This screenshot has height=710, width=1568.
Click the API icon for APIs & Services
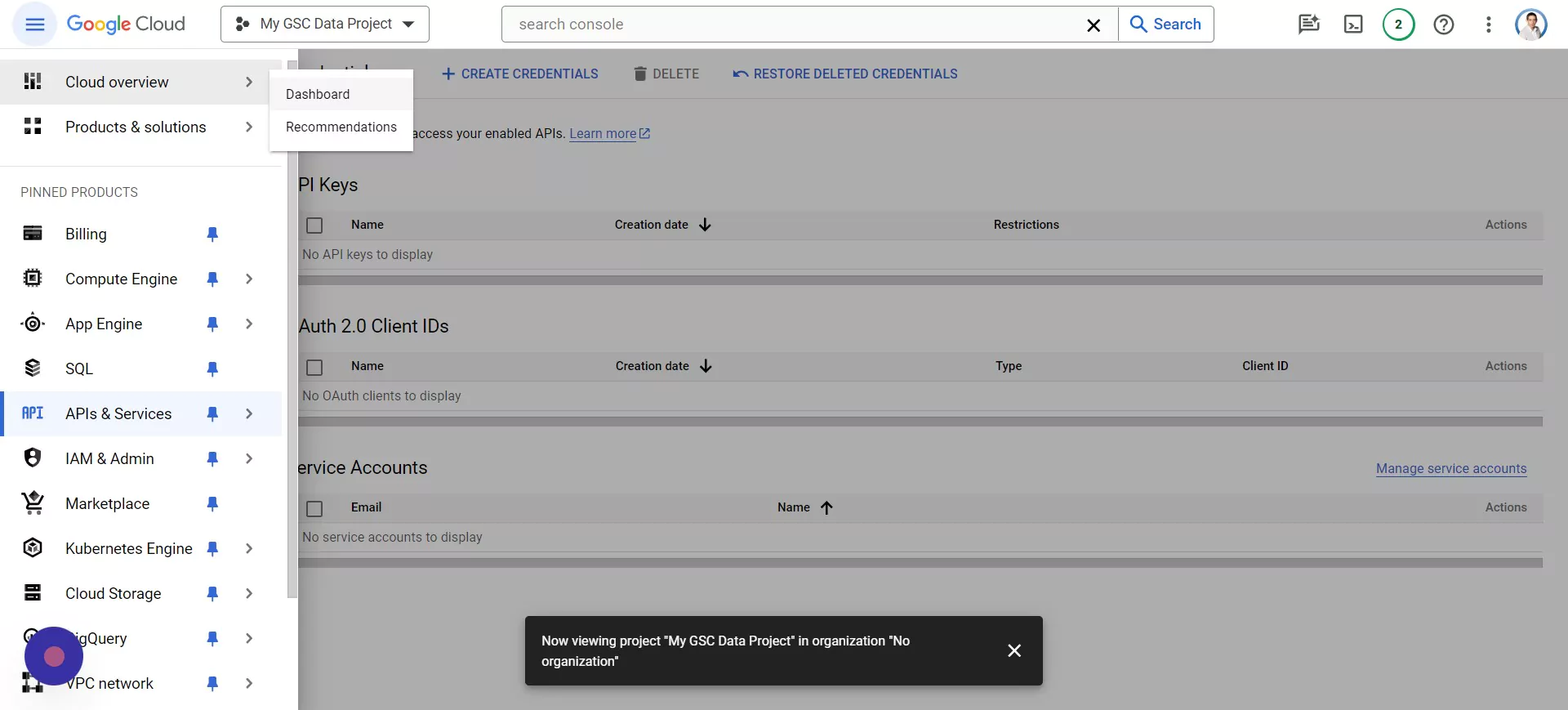click(33, 413)
